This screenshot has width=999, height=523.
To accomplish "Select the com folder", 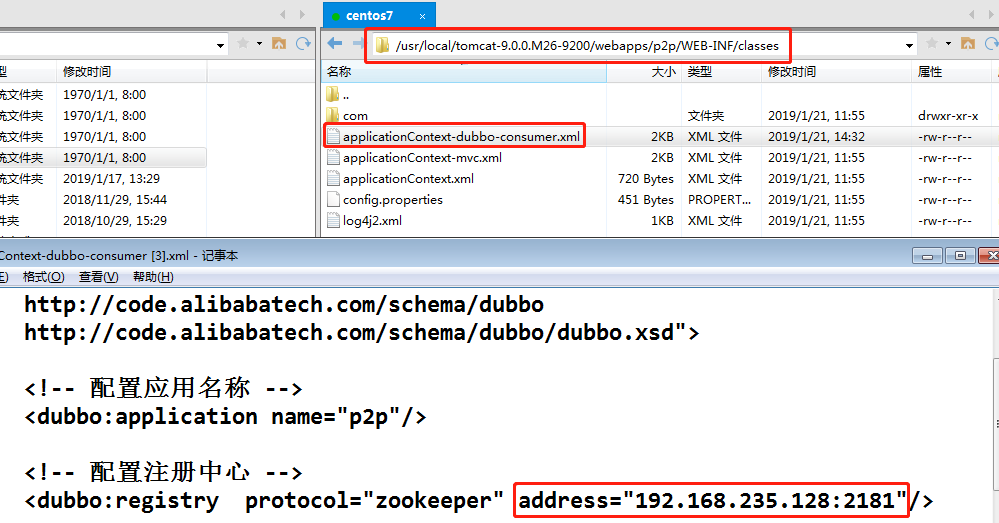I will (x=355, y=116).
